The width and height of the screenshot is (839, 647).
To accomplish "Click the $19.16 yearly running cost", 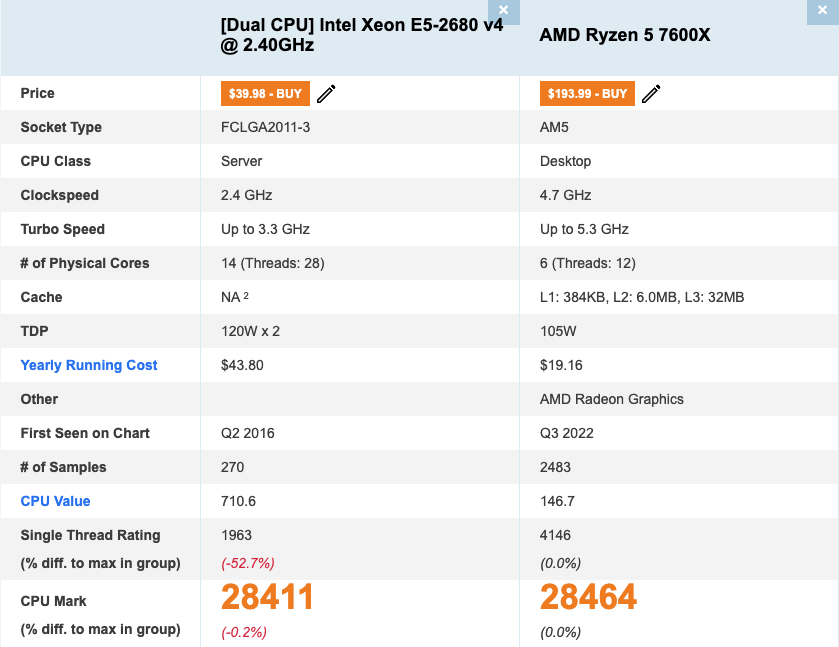I will click(561, 365).
